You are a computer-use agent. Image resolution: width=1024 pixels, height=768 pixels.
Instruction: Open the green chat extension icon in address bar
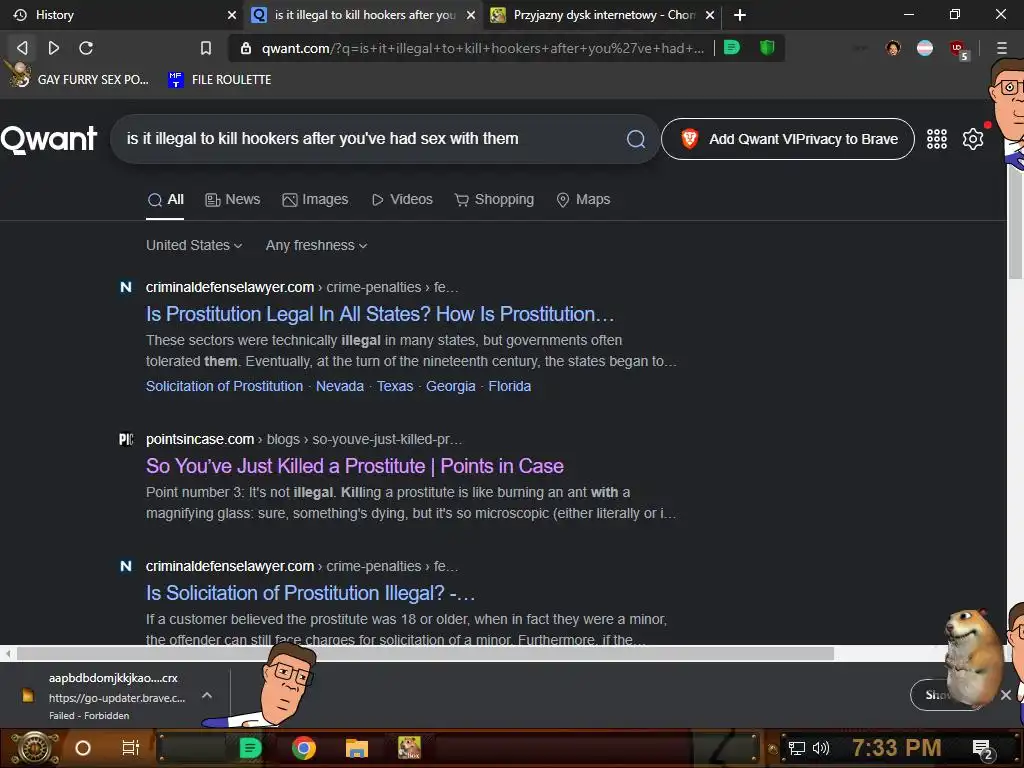click(x=732, y=47)
